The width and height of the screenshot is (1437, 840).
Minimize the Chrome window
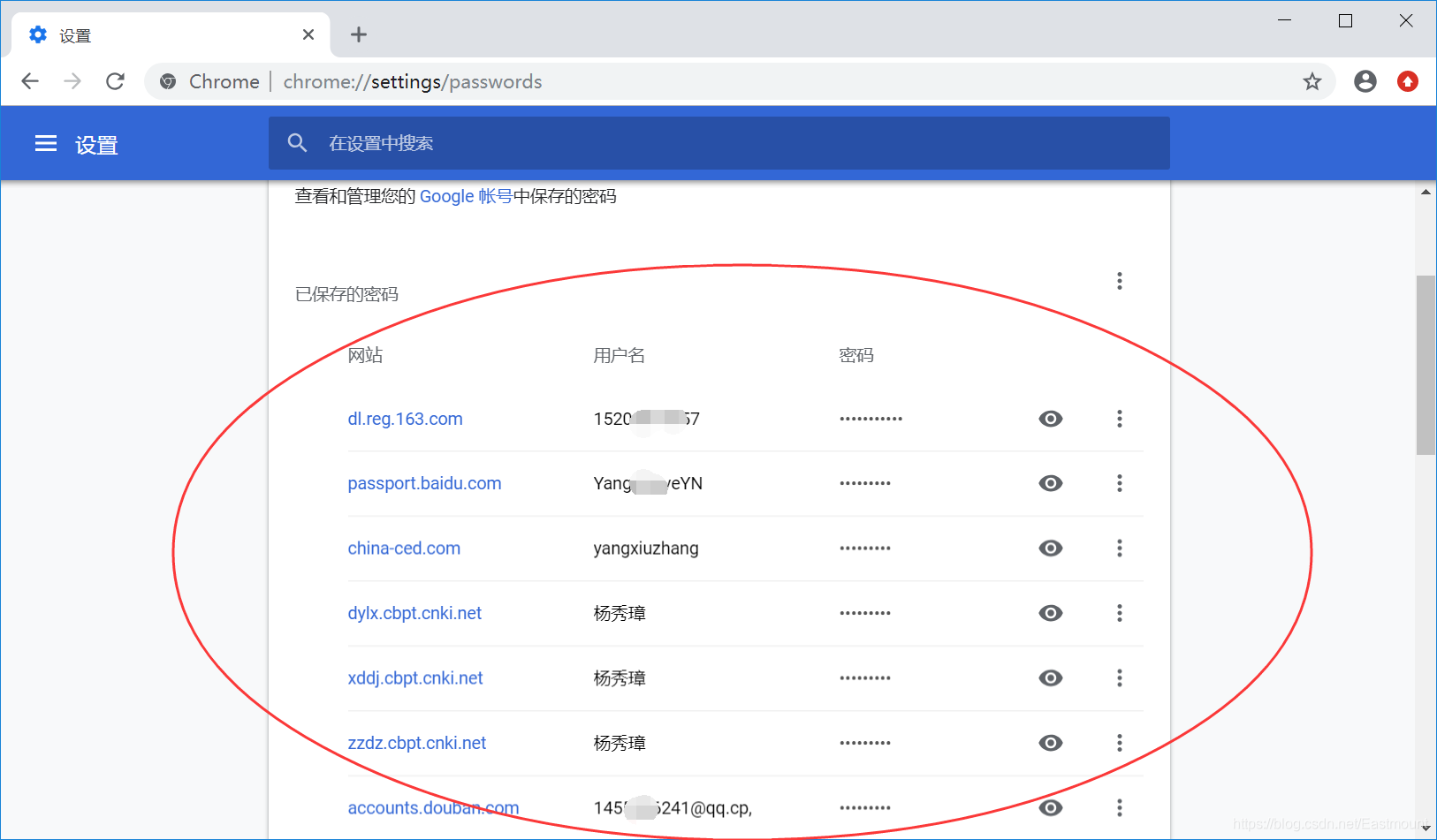1285,20
